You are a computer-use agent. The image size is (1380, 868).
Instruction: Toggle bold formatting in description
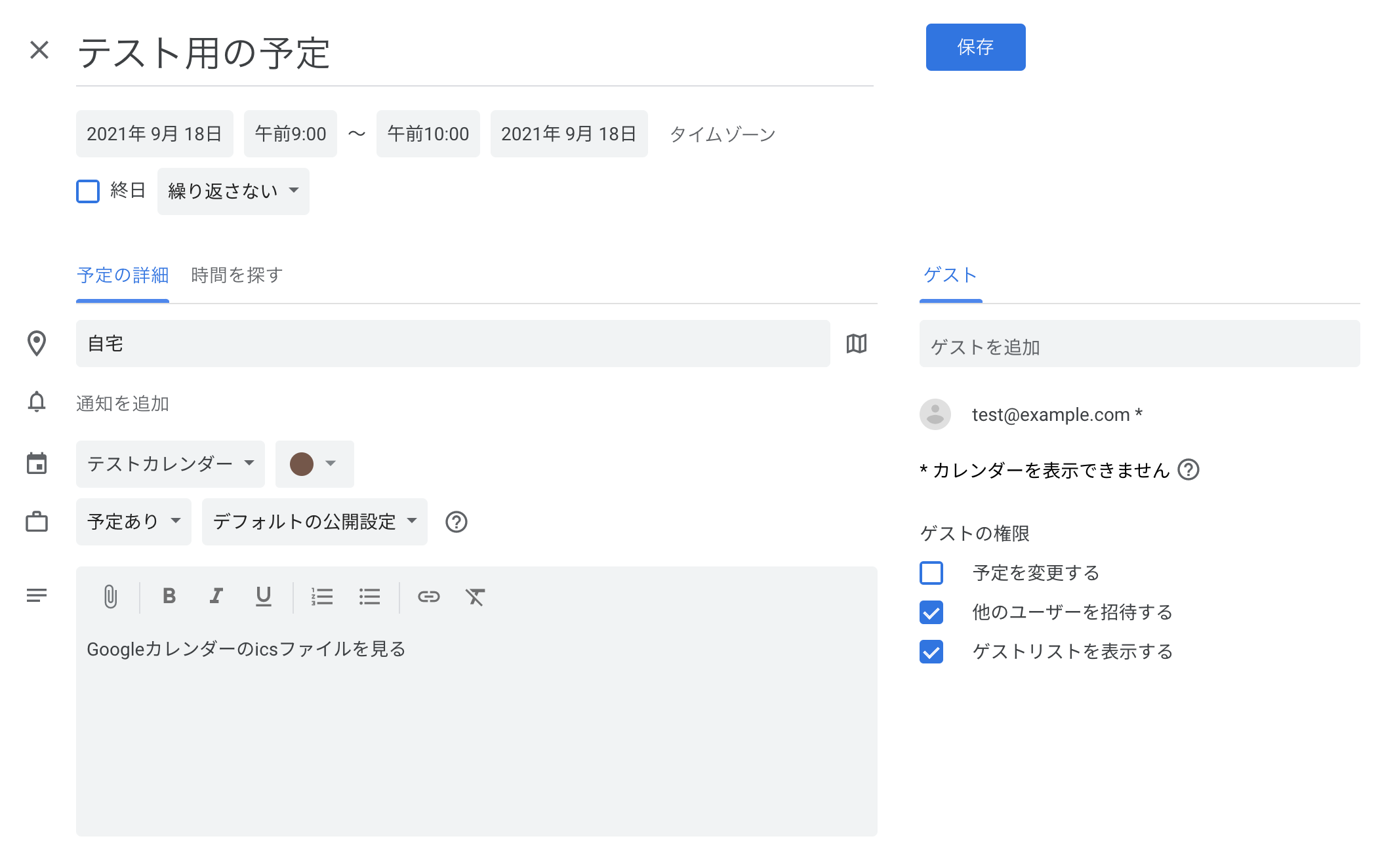pyautogui.click(x=169, y=596)
